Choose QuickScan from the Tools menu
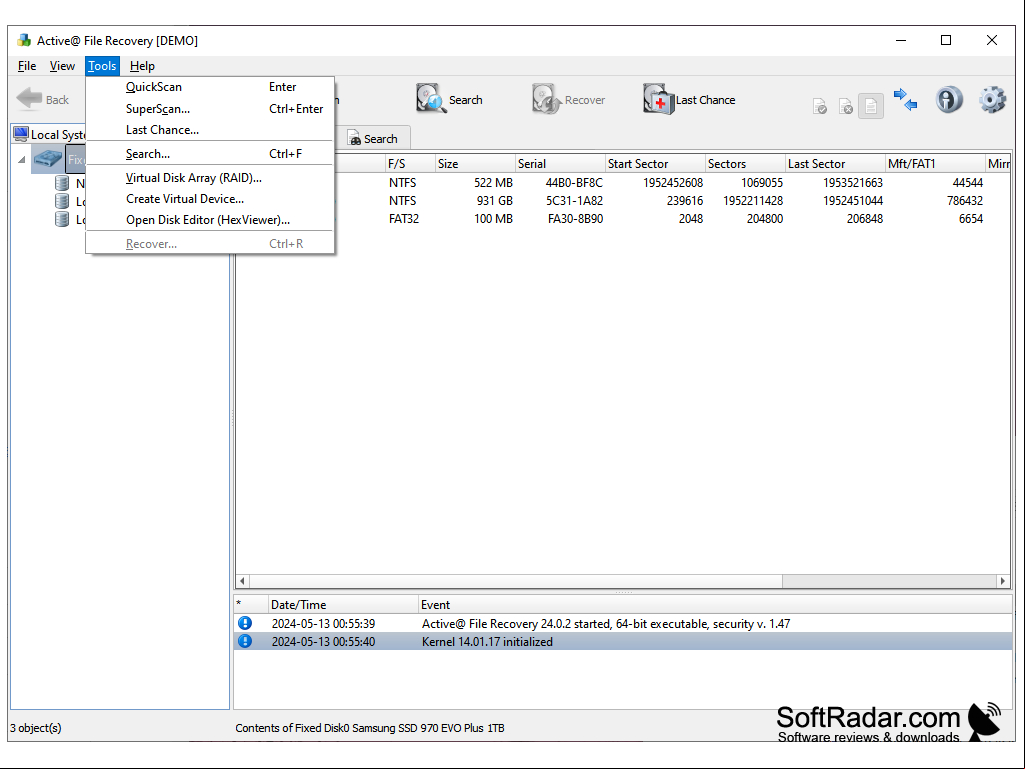1025x769 pixels. (x=210, y=87)
